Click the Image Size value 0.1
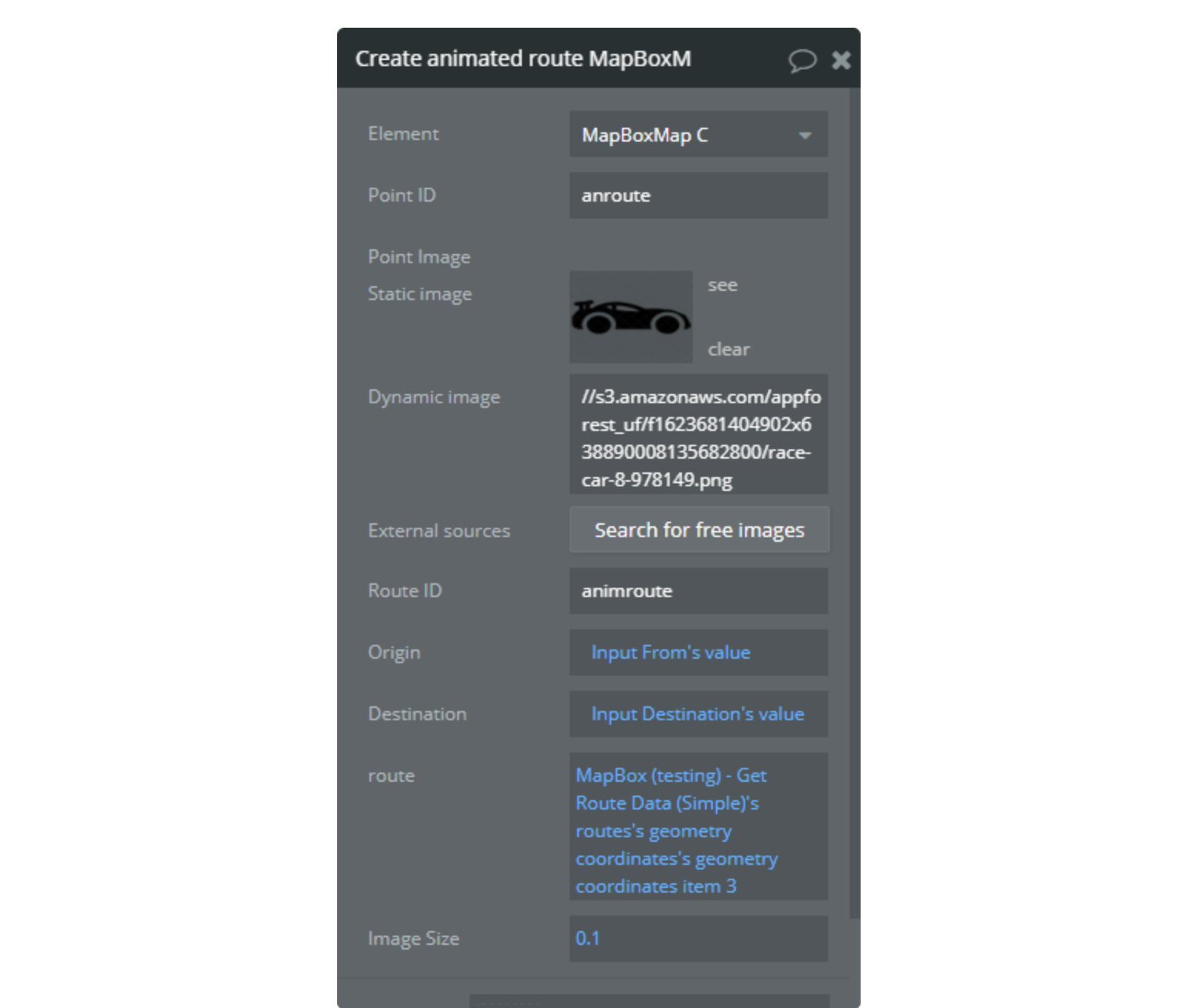1187x1008 pixels. pos(697,938)
